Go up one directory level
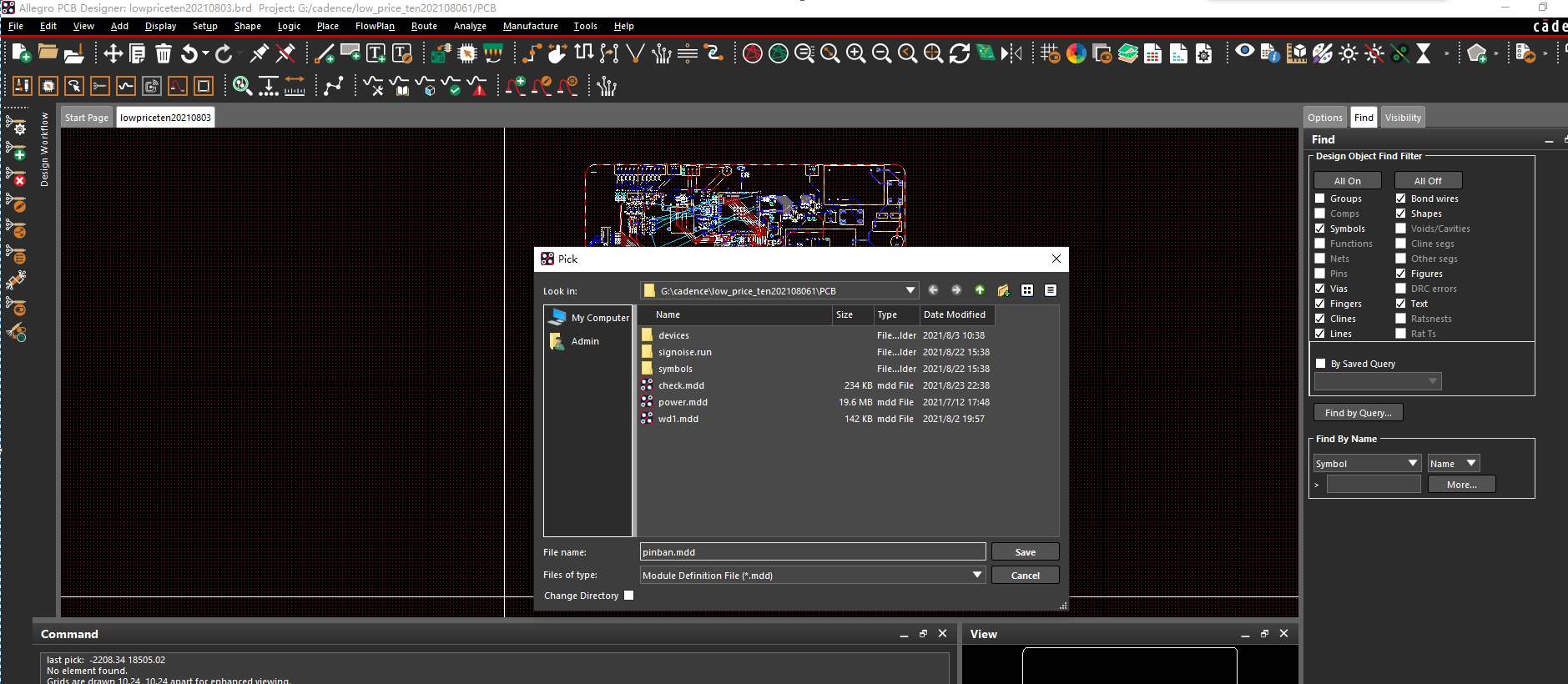1568x684 pixels. pyautogui.click(x=980, y=290)
